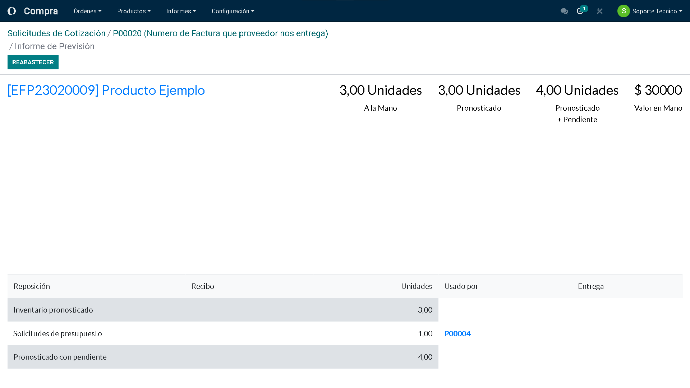Screen dimensions: 690x388
Task: Click the 'Recibo' column header
Action: (x=203, y=286)
